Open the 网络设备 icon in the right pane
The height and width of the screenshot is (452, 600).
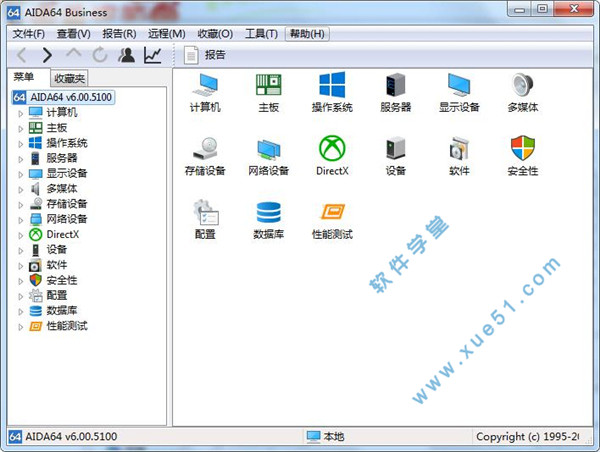pyautogui.click(x=269, y=156)
